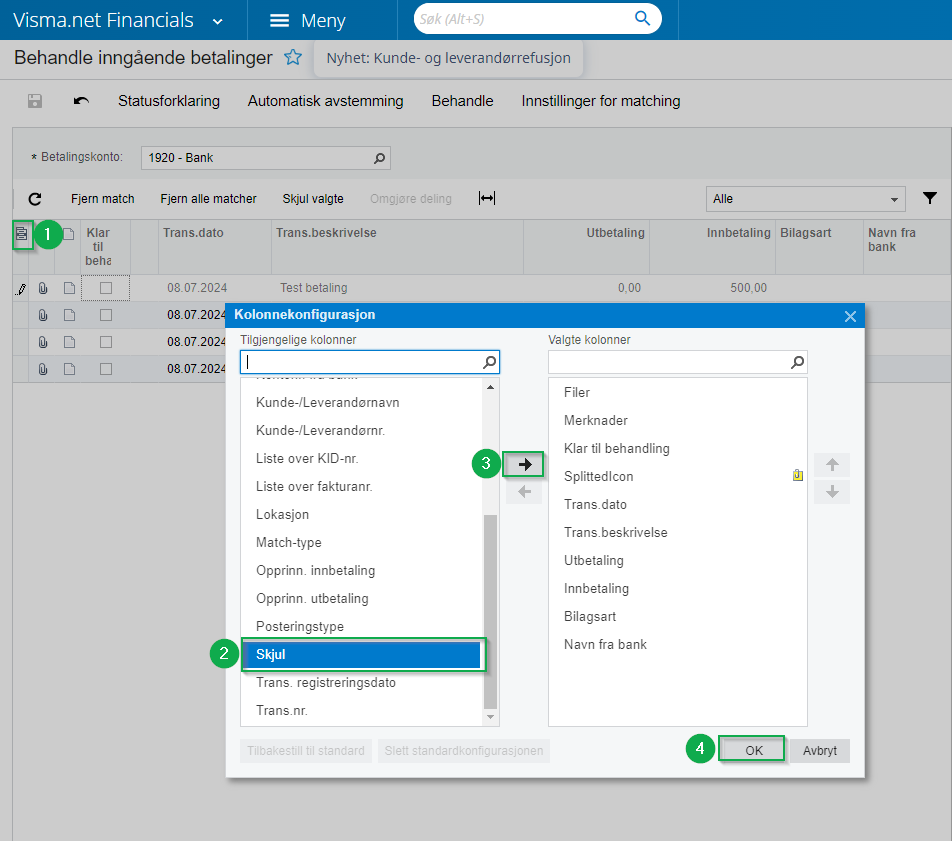Click Tilbakestill til standard button
The height and width of the screenshot is (841, 952).
(x=305, y=751)
